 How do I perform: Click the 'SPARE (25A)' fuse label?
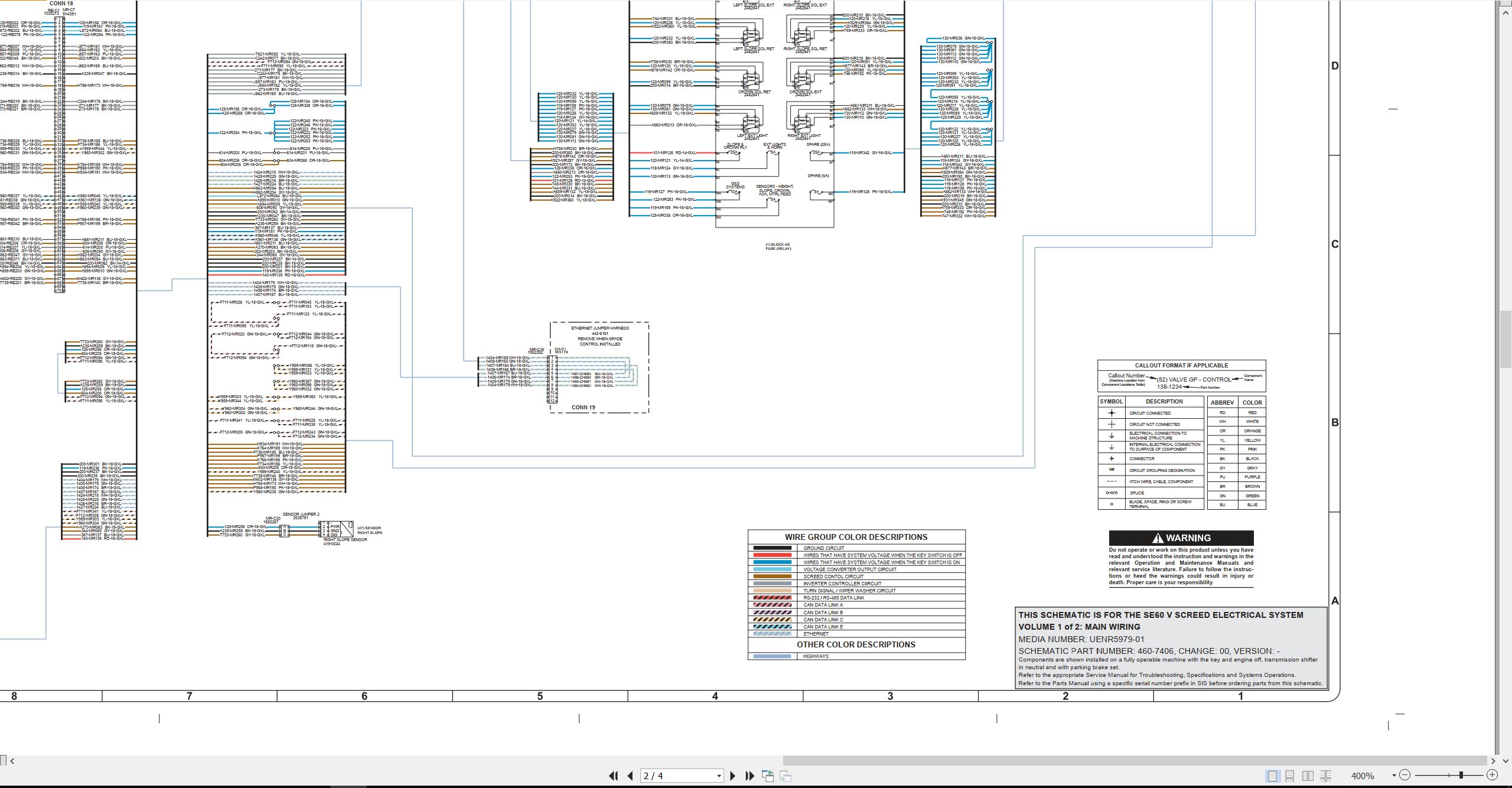coord(819,145)
